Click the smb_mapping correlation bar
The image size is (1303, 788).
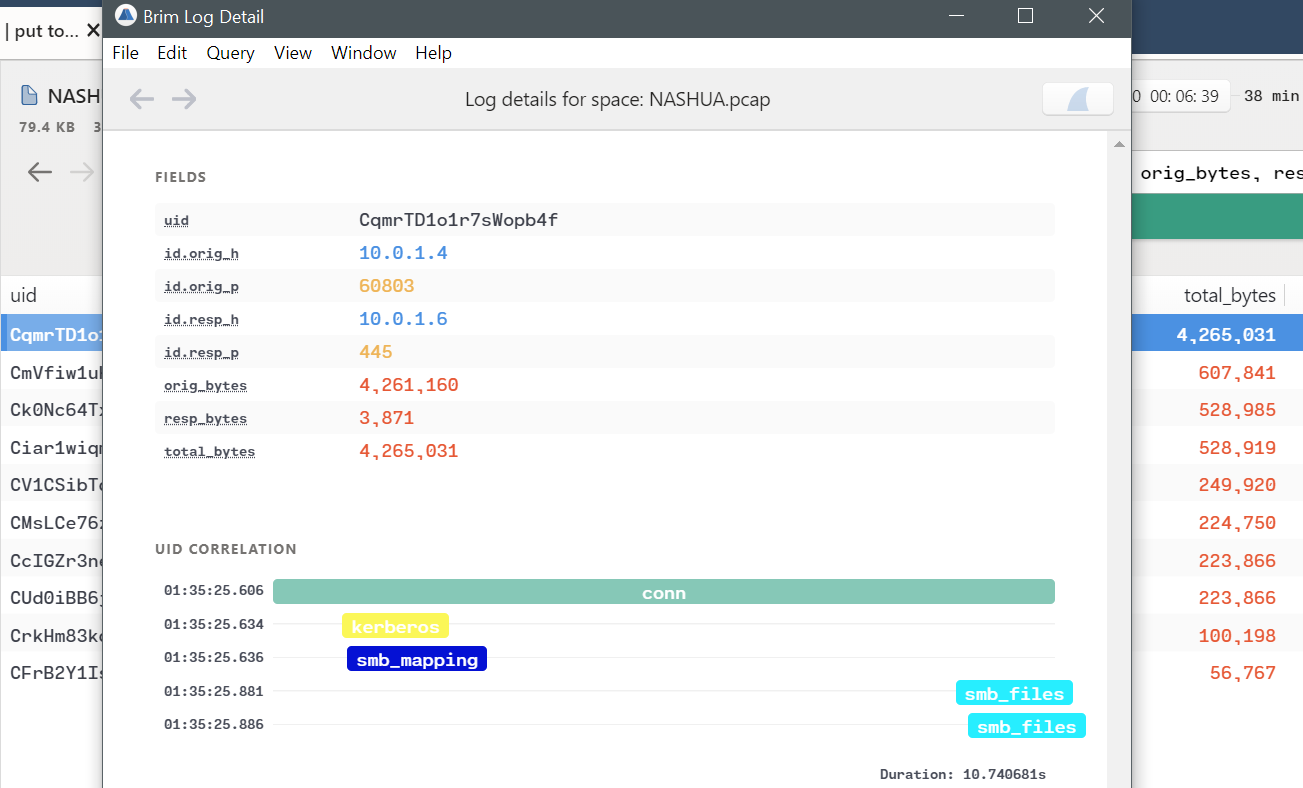coord(416,658)
